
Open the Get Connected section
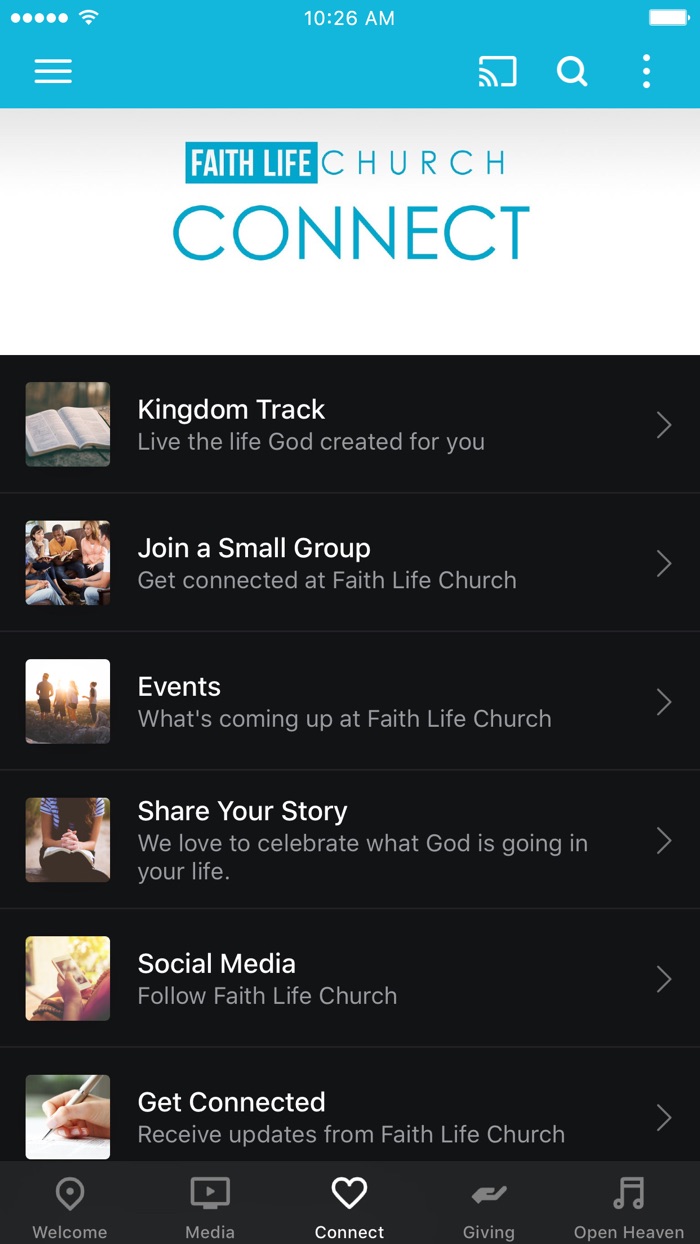[x=350, y=1117]
